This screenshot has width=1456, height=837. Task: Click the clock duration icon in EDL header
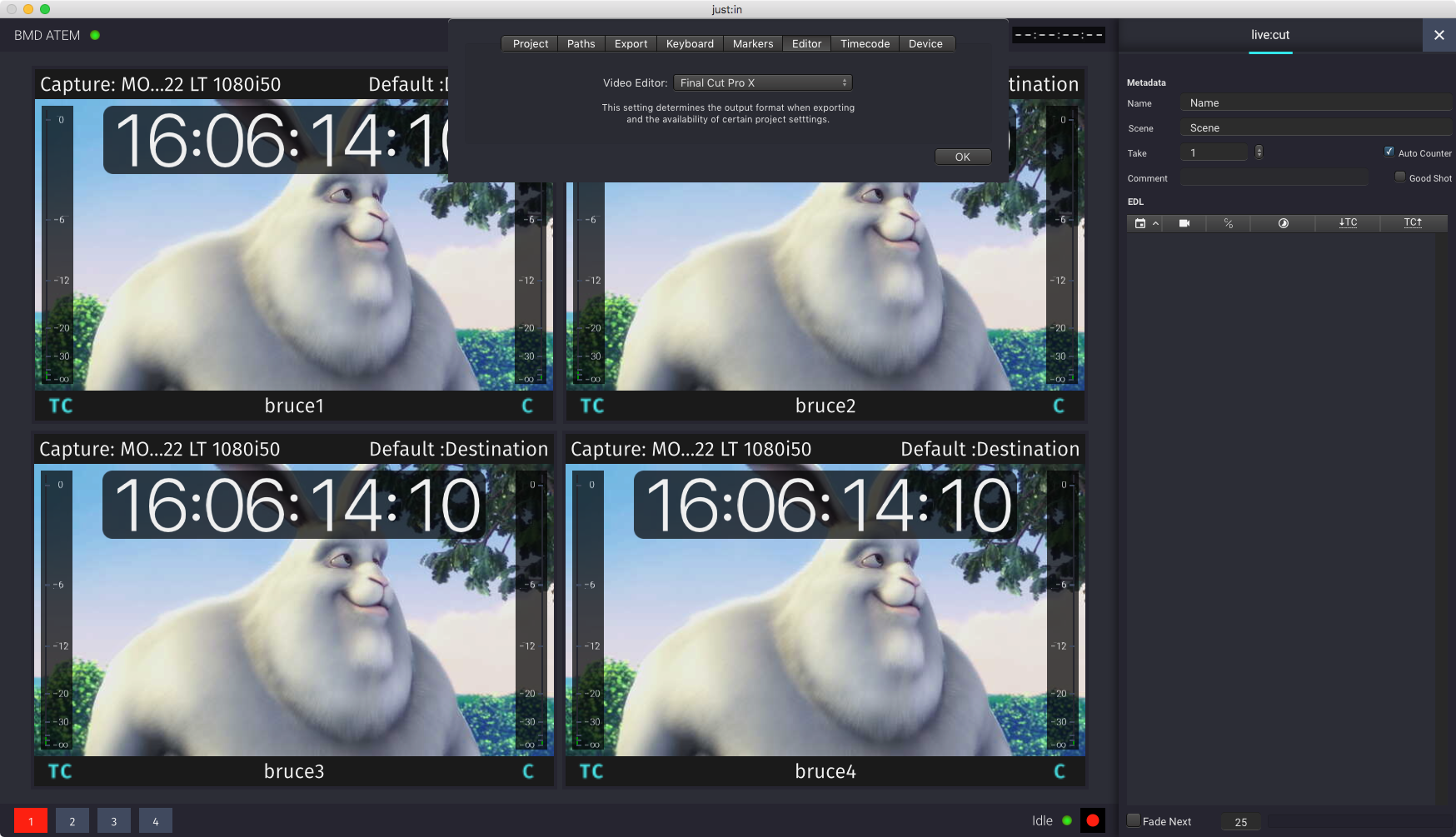[x=1284, y=223]
